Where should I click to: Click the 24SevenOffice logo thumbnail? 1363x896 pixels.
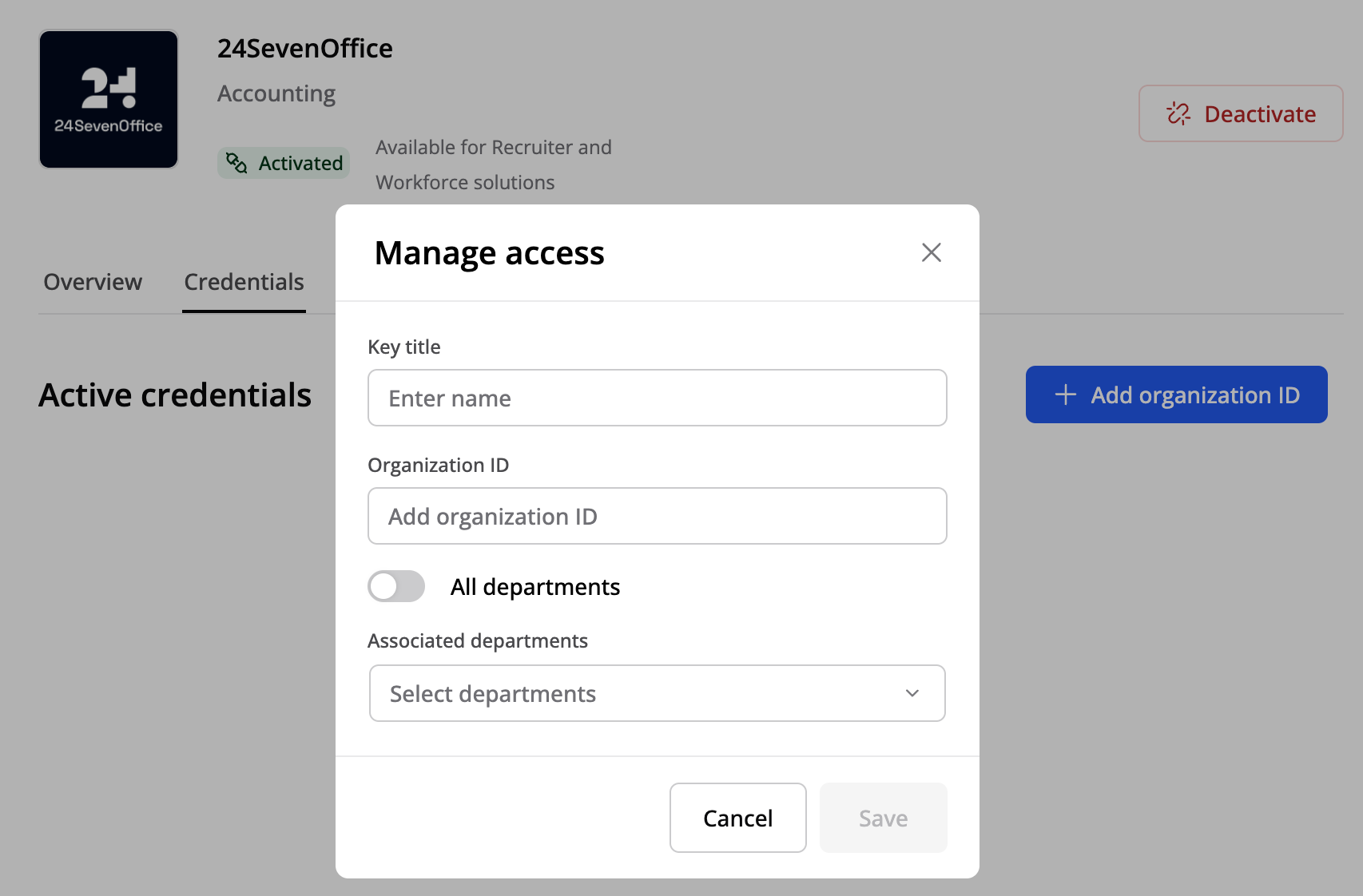tap(109, 99)
